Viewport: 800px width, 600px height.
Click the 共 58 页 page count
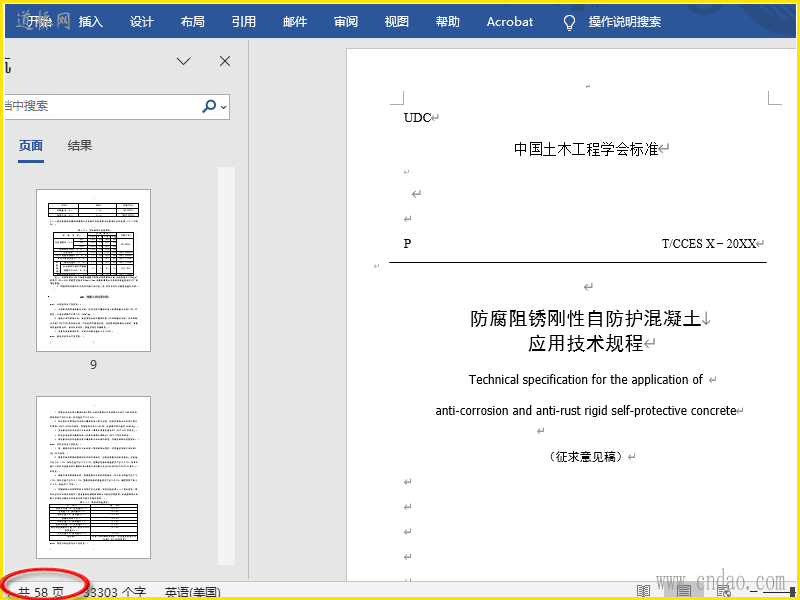[x=41, y=592]
